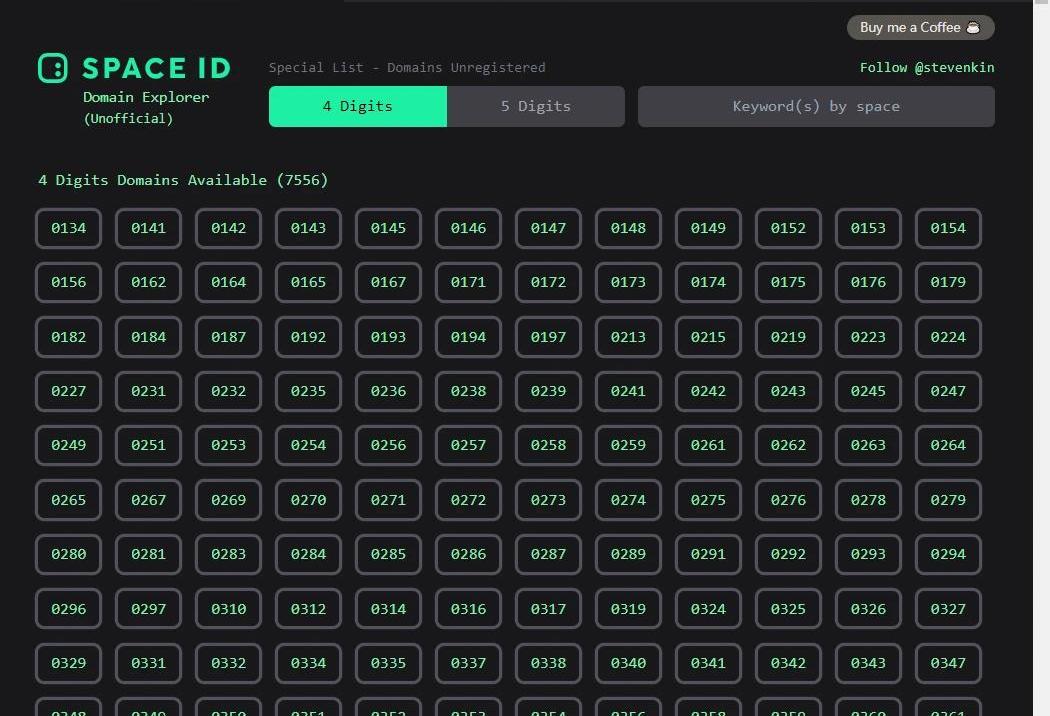Select domain 0310
Screen dimensions: 1050x716
(228, 609)
